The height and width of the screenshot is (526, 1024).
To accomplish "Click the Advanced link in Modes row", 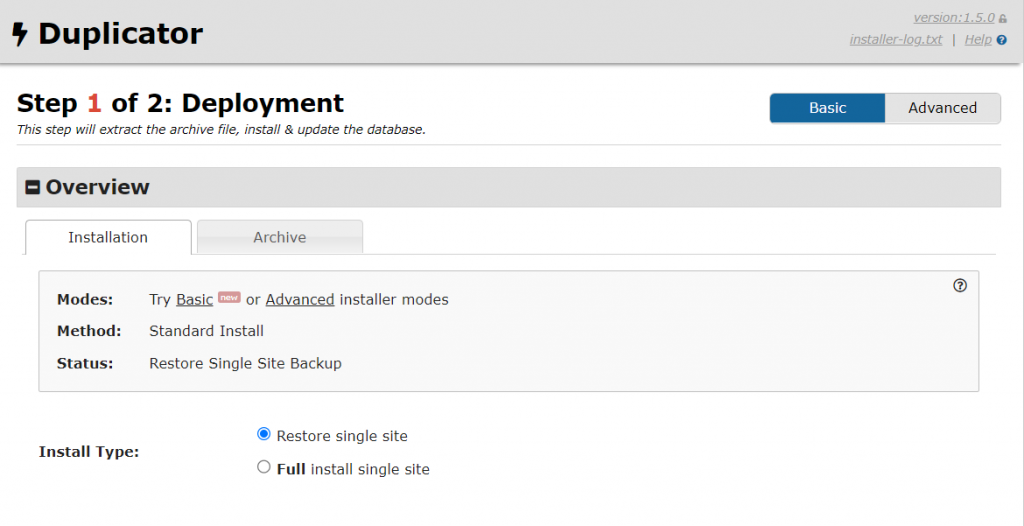I will [x=299, y=300].
